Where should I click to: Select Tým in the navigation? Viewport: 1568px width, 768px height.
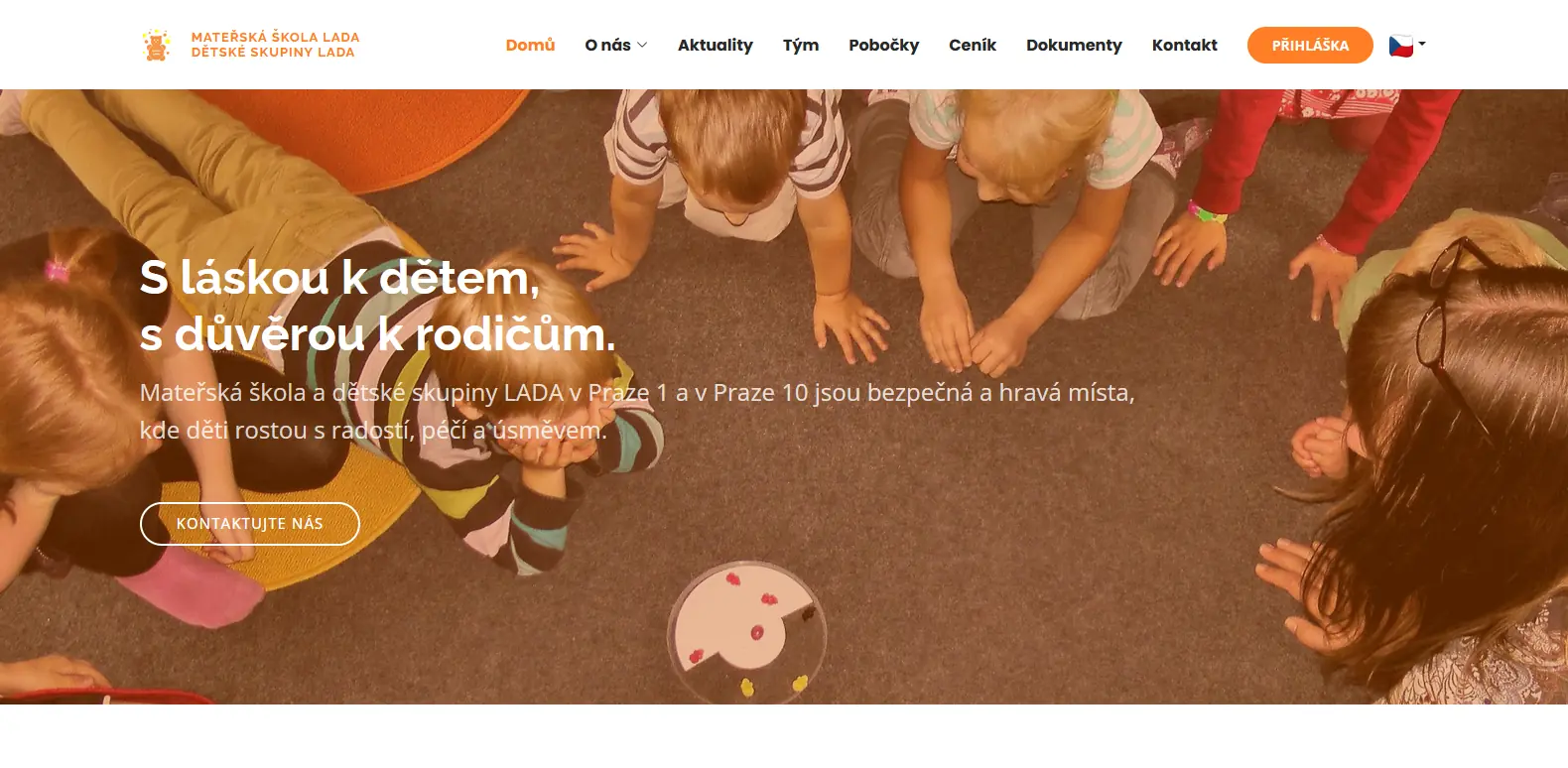pyautogui.click(x=801, y=45)
